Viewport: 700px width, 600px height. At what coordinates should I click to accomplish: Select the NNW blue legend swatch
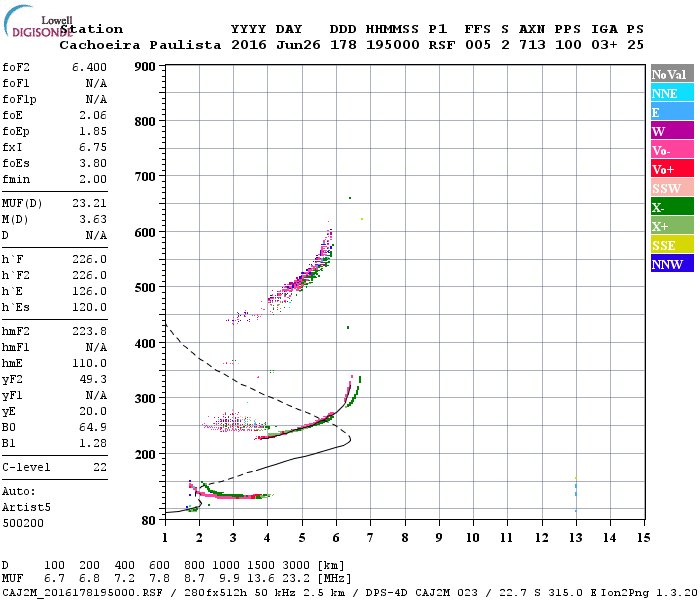672,264
